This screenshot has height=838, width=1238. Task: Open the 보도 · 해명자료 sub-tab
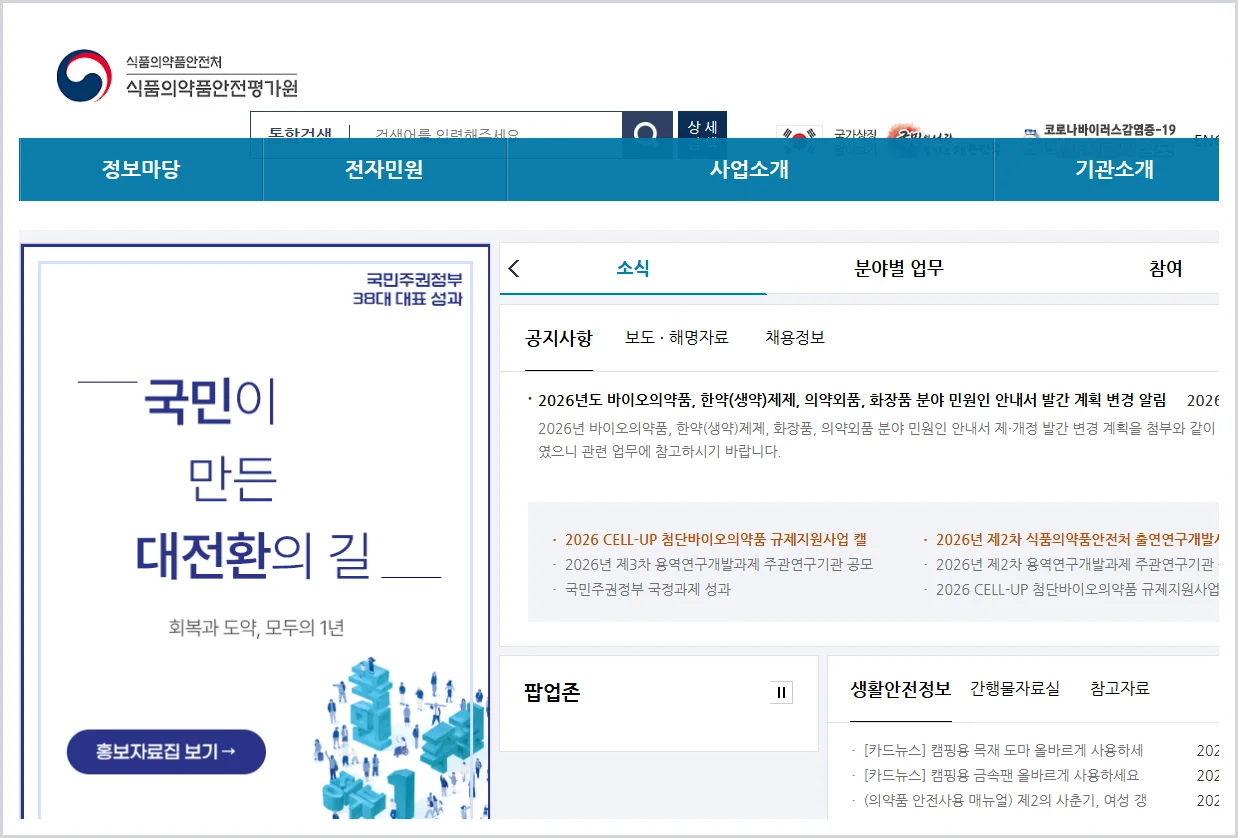(677, 338)
